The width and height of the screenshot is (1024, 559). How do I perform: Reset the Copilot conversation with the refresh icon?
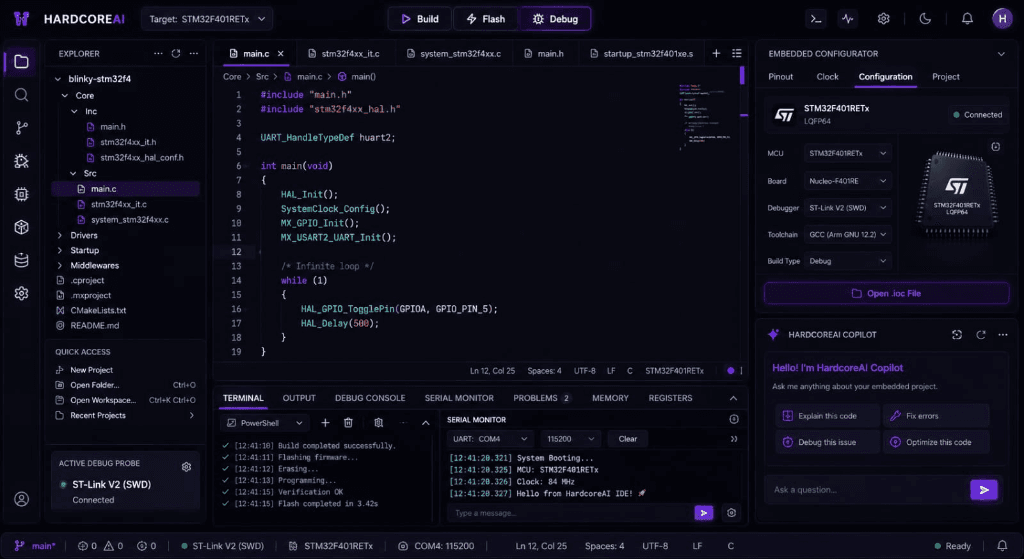[x=980, y=334]
